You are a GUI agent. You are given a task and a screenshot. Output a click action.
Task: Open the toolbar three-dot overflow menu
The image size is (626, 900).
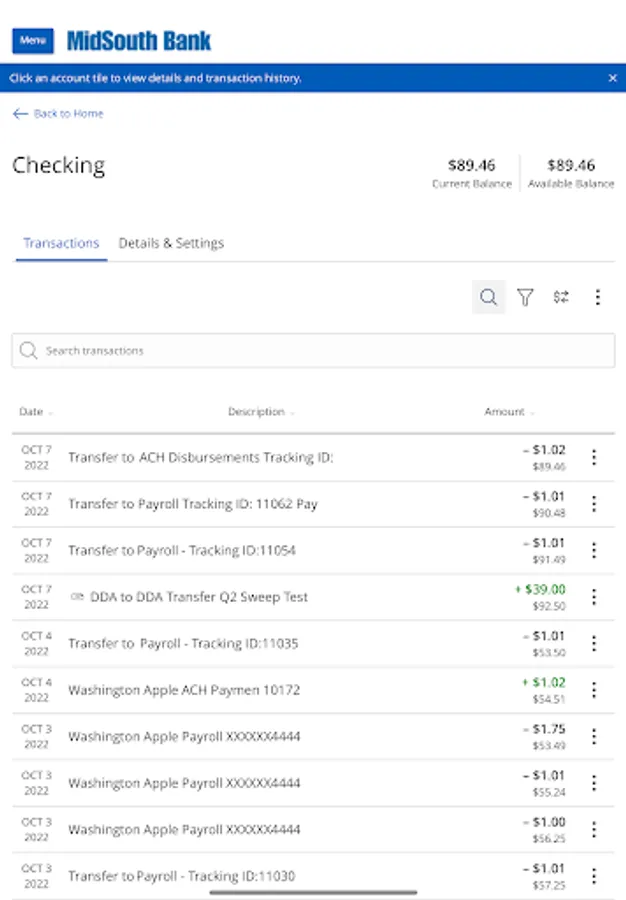coord(597,297)
